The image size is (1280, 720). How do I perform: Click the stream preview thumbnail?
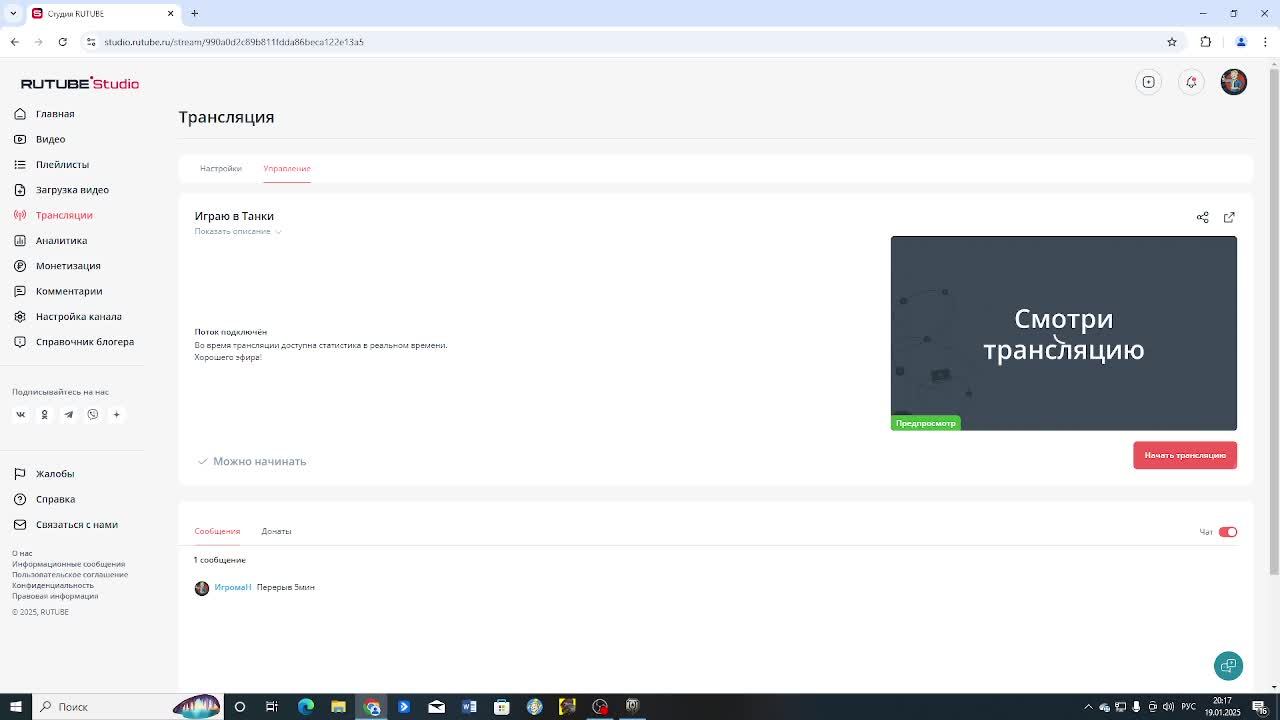[x=1064, y=333]
